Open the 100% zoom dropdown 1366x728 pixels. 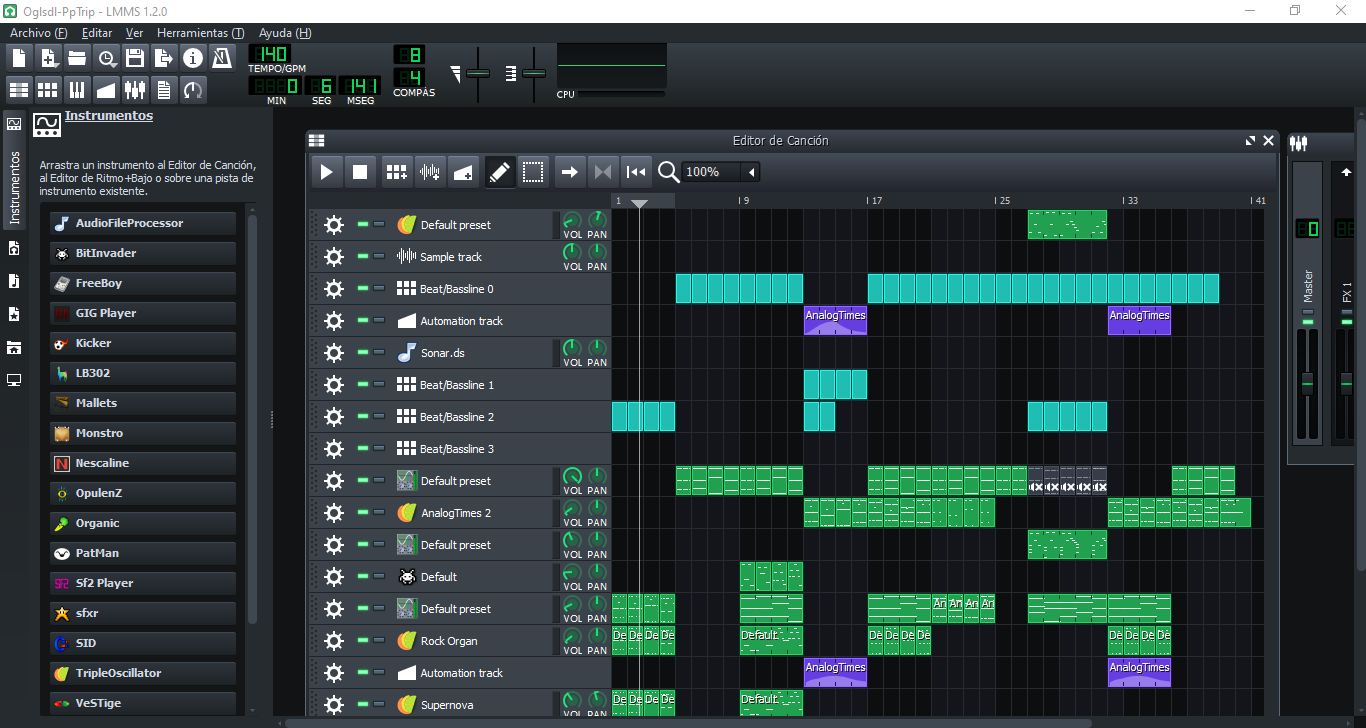coord(721,172)
